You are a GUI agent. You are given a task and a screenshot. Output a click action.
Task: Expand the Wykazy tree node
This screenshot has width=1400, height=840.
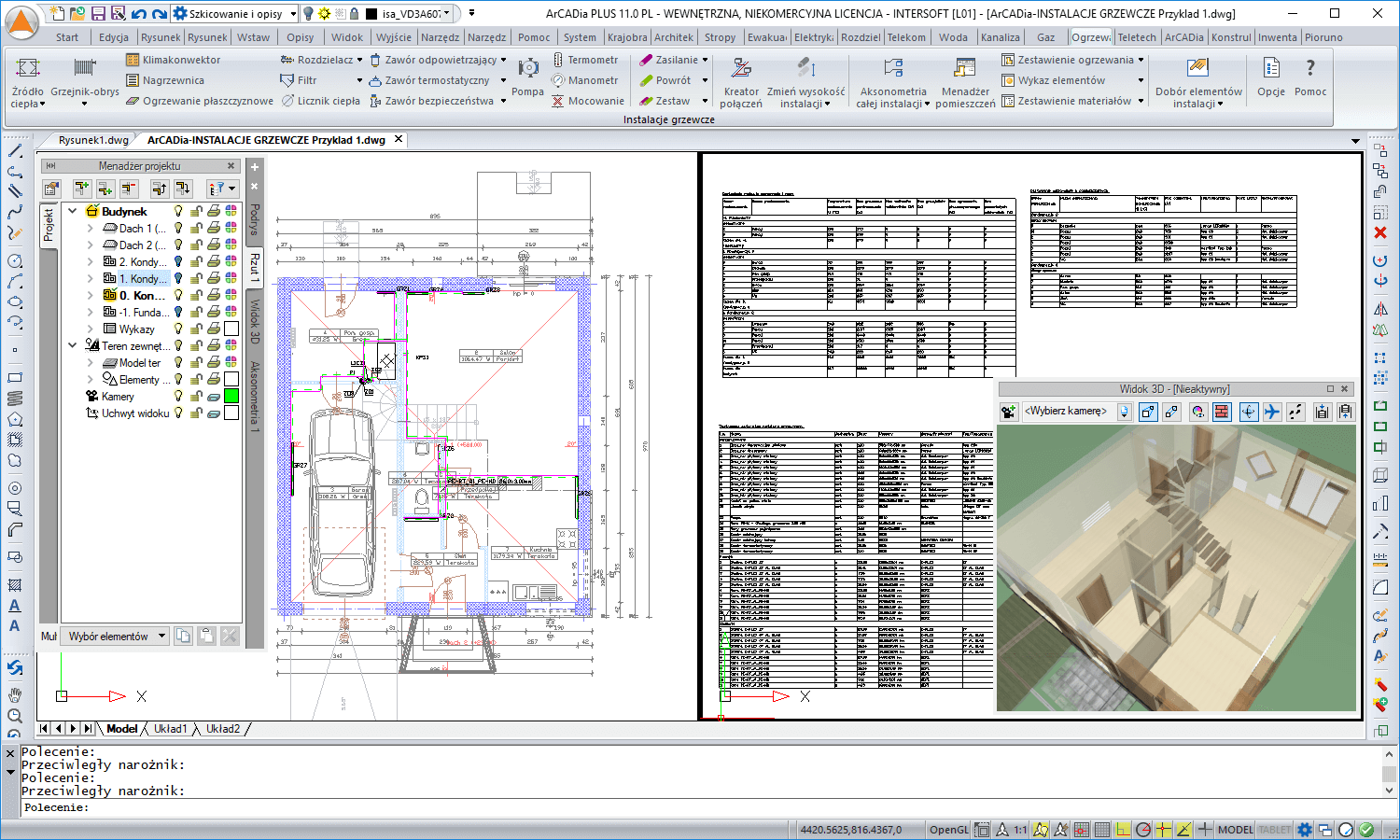click(x=90, y=329)
